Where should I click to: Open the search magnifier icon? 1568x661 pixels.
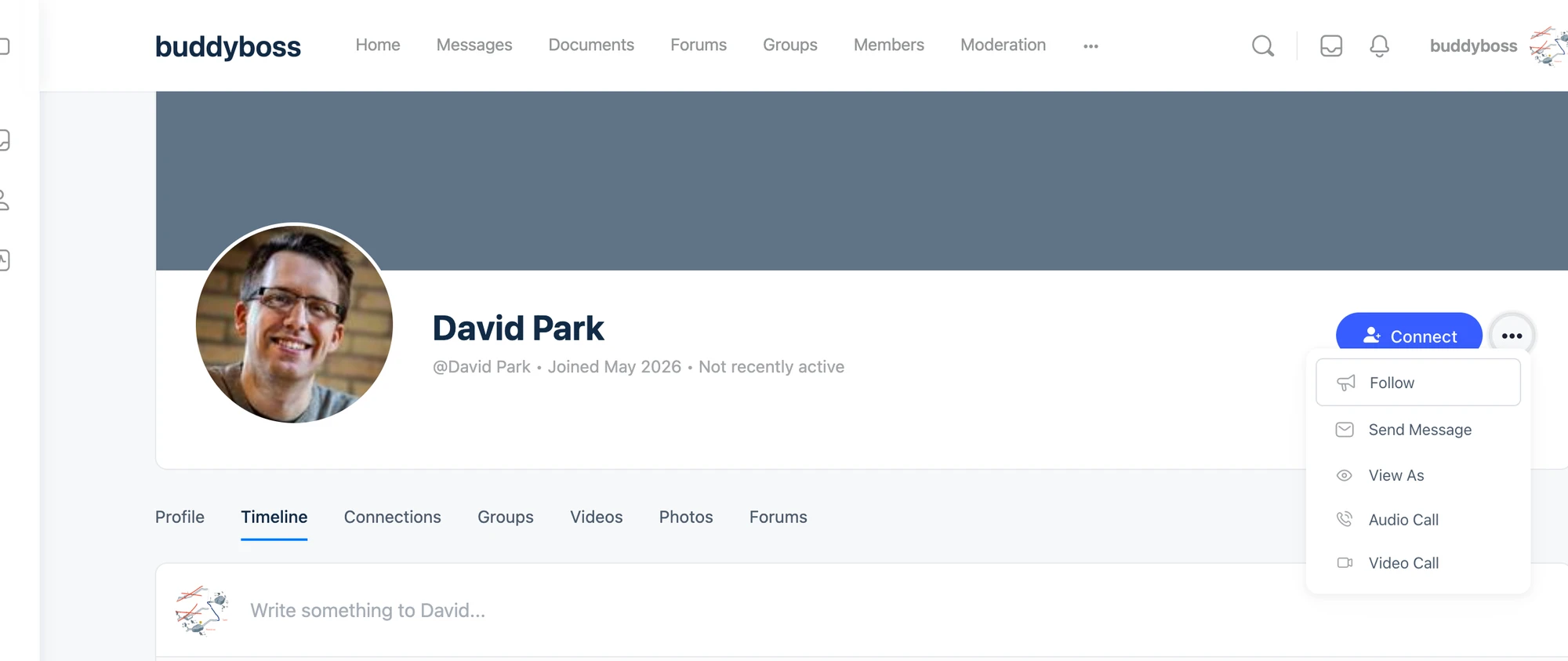click(1262, 45)
